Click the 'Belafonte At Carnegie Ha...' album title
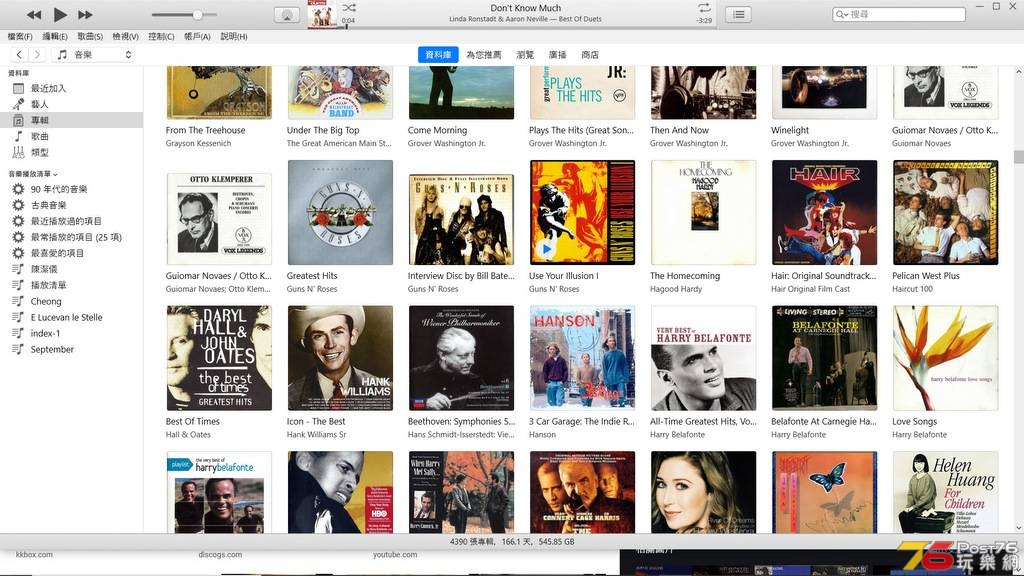Viewport: 1024px width, 576px height. coord(824,421)
